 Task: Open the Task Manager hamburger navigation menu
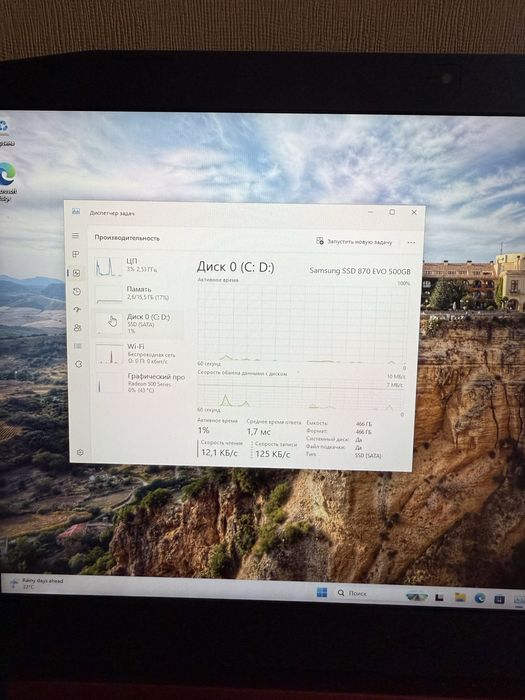[76, 235]
